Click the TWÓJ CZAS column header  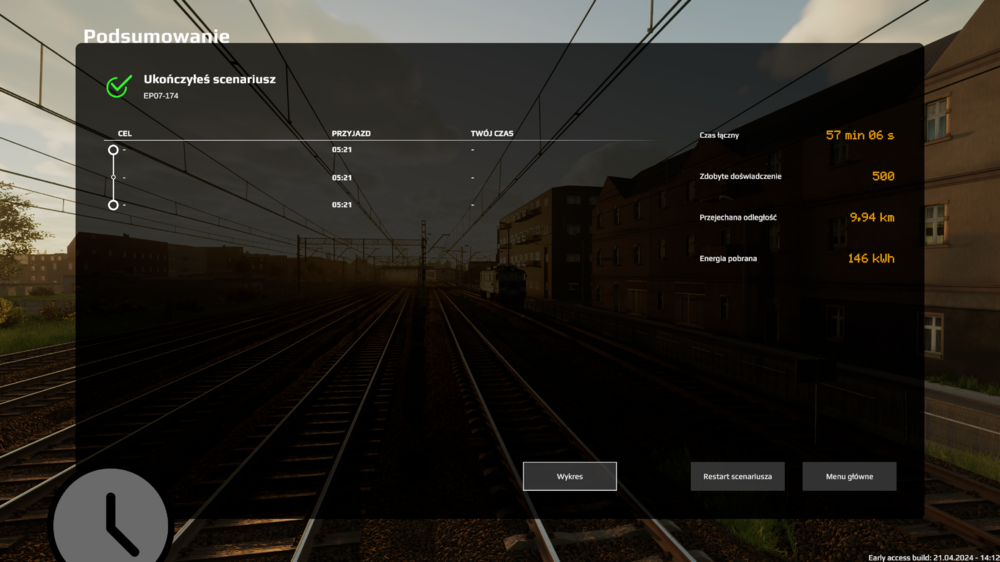click(x=492, y=132)
